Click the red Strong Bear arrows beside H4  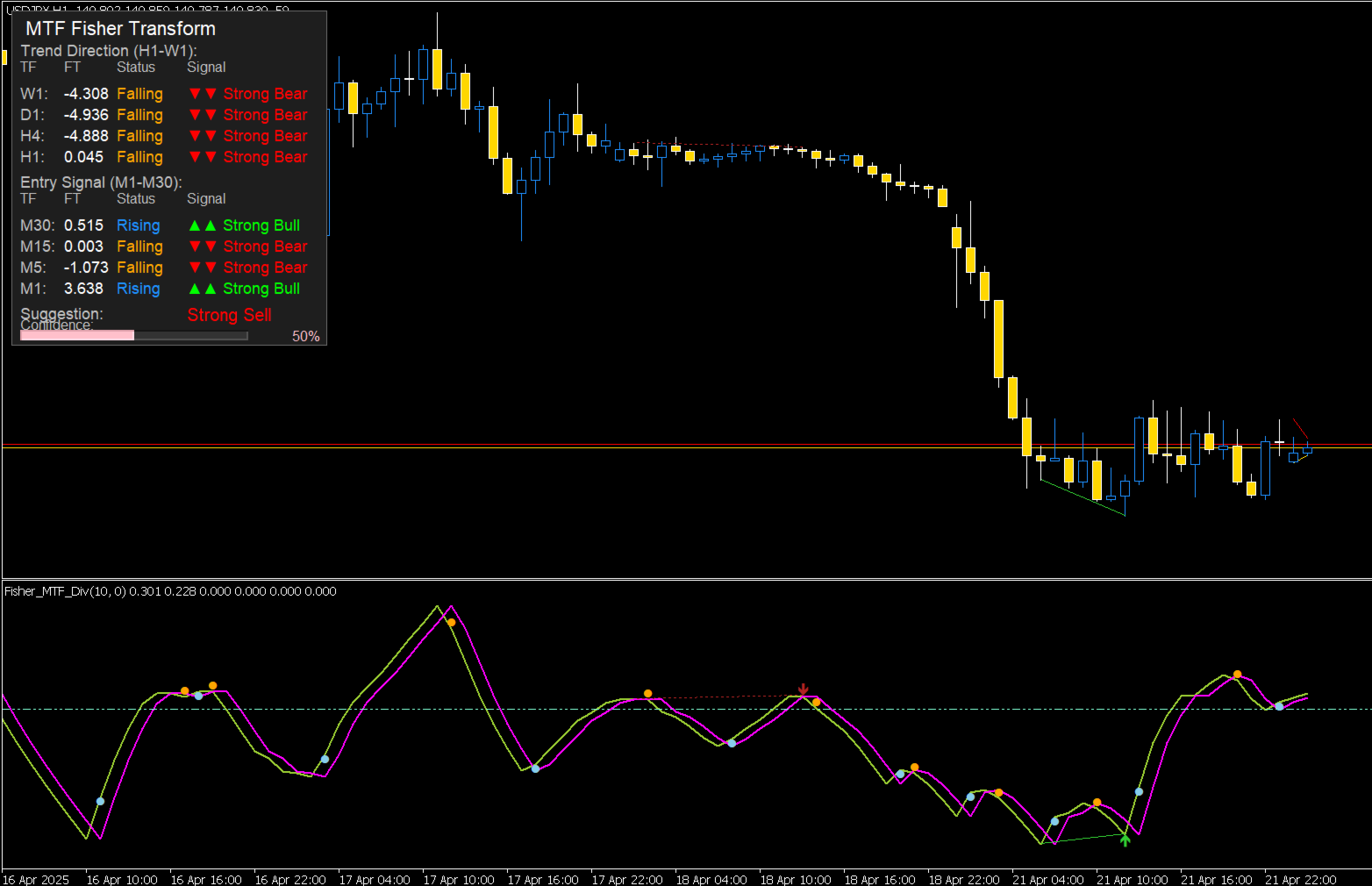tap(201, 136)
